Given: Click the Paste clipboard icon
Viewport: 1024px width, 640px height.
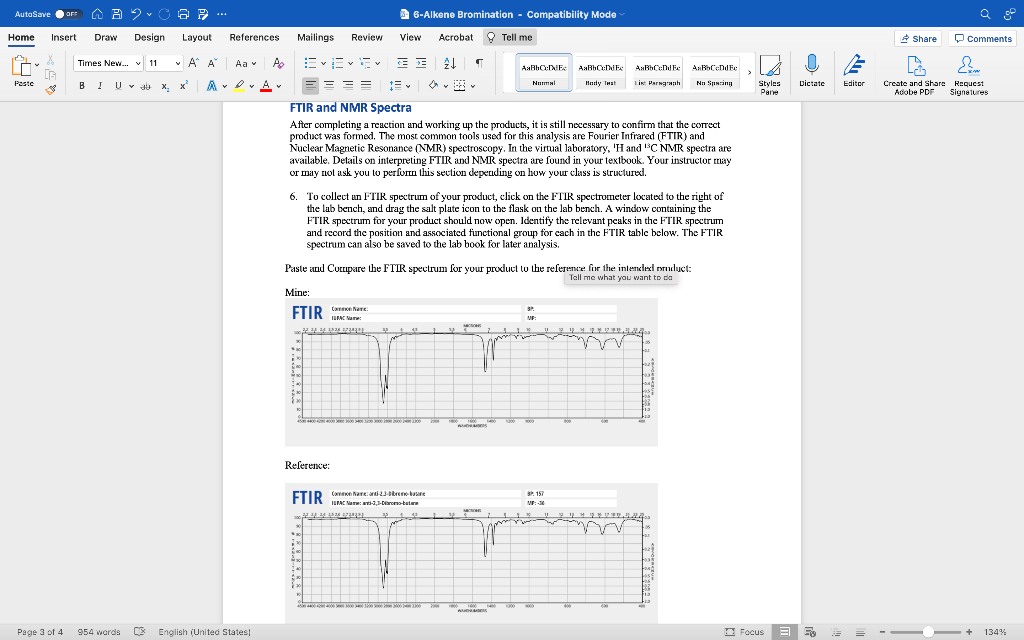Looking at the screenshot, I should (22, 66).
